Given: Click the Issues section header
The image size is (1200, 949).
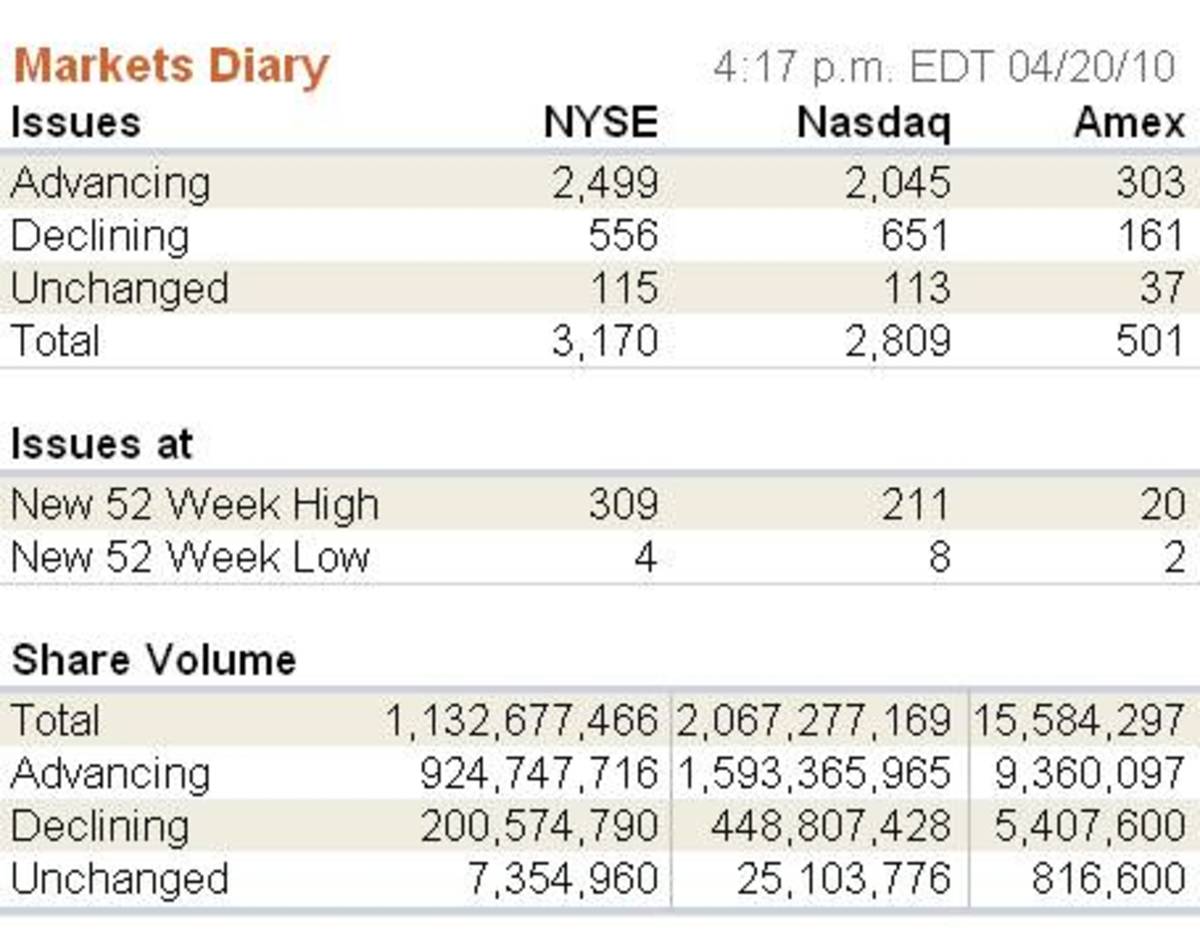Looking at the screenshot, I should click(x=75, y=124).
